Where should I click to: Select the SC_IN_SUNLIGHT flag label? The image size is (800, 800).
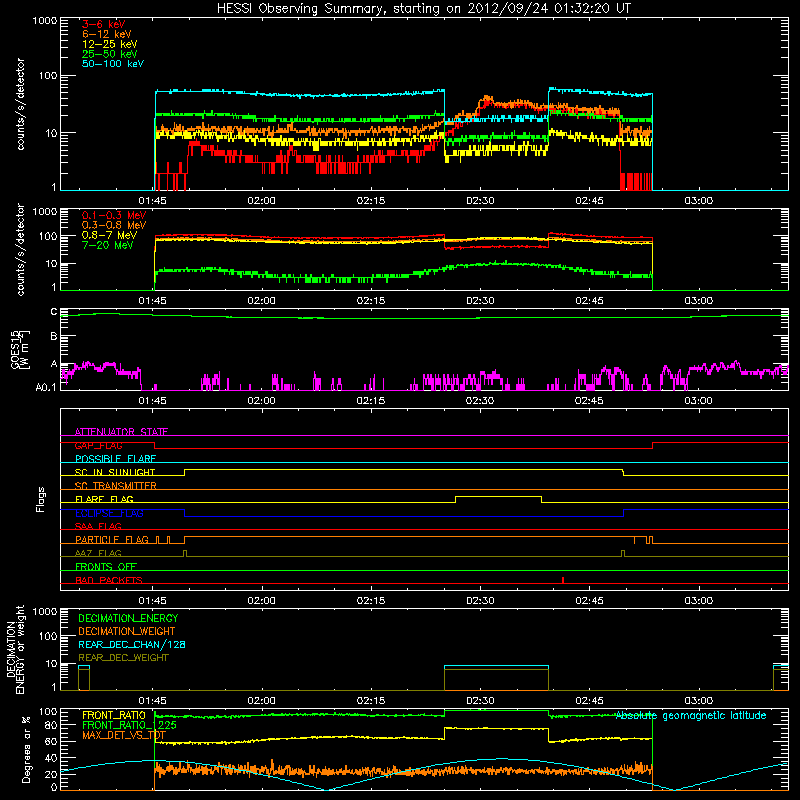[x=115, y=472]
